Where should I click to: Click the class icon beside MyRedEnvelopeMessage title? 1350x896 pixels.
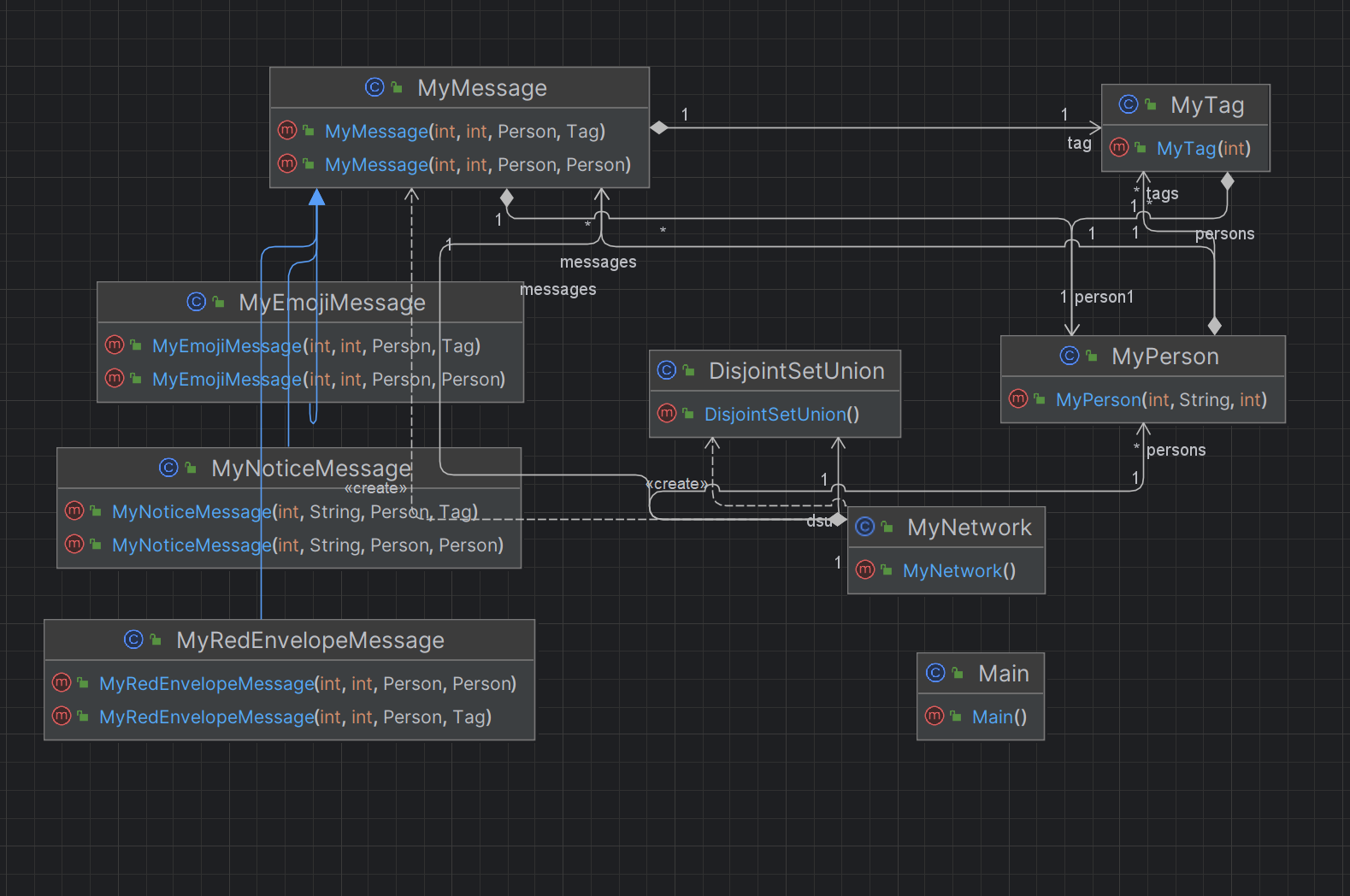133,640
